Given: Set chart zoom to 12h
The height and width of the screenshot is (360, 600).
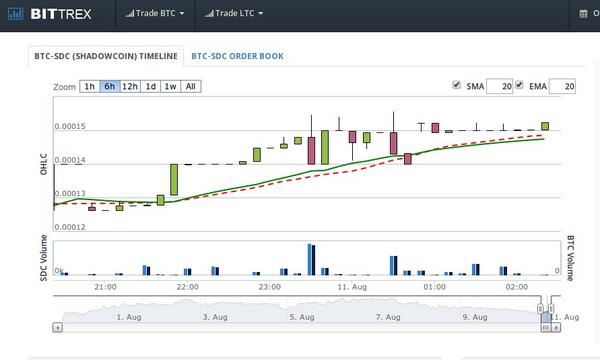Looking at the screenshot, I should pos(130,86).
